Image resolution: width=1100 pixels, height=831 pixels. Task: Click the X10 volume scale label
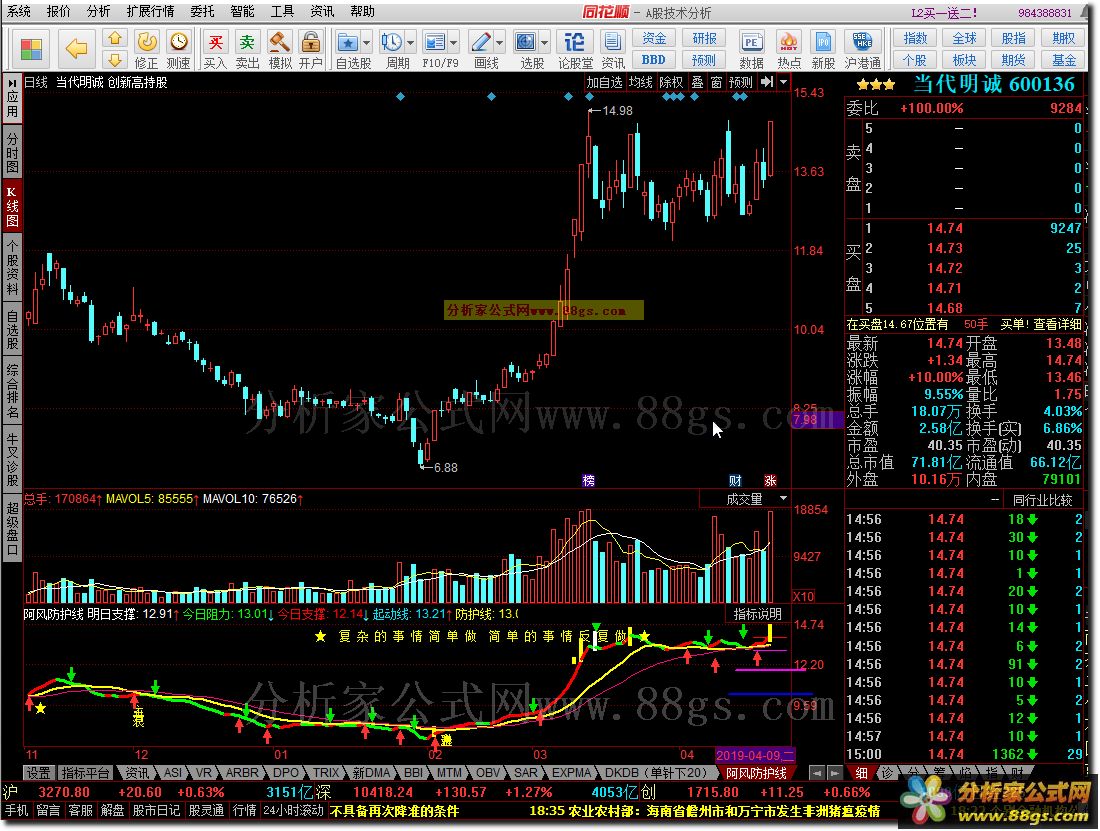803,596
